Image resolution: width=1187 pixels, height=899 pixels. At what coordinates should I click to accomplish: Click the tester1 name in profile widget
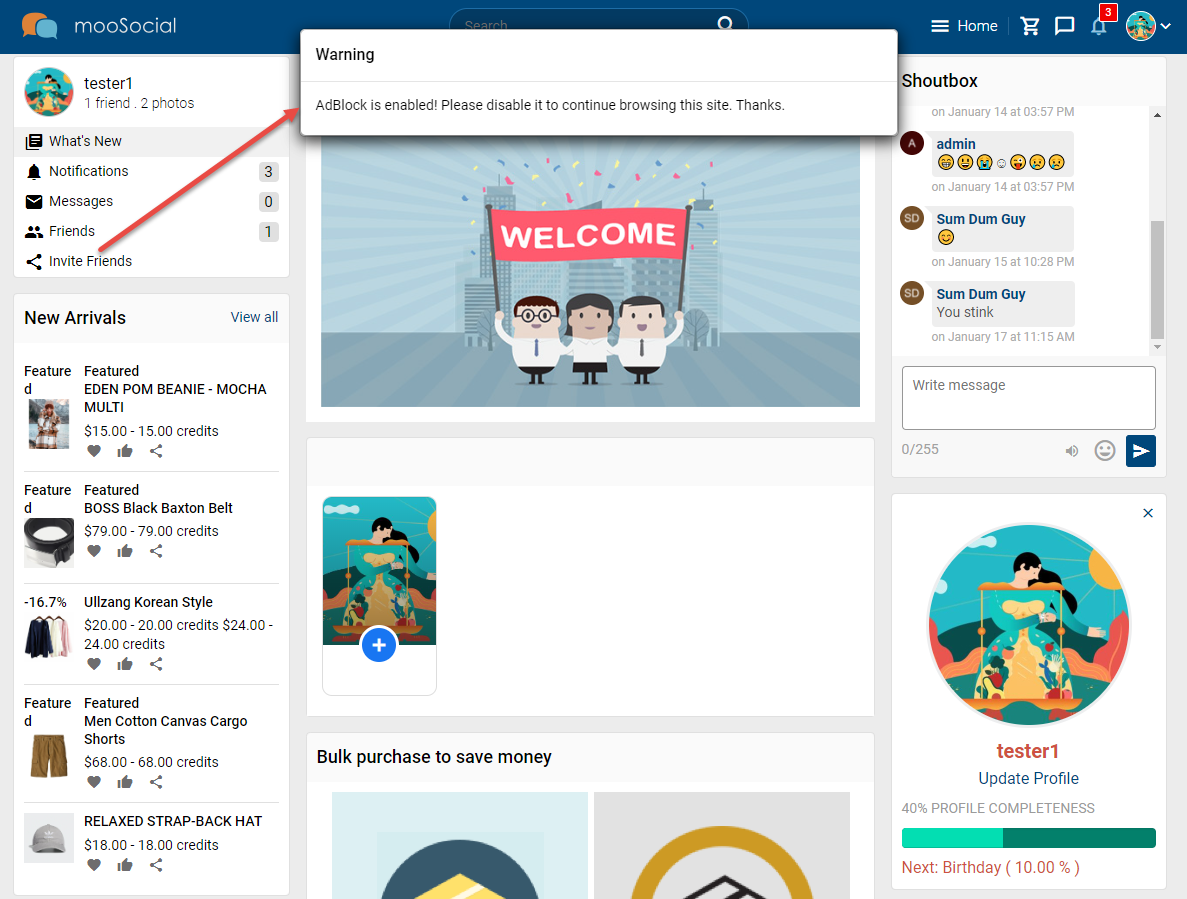tap(1027, 751)
